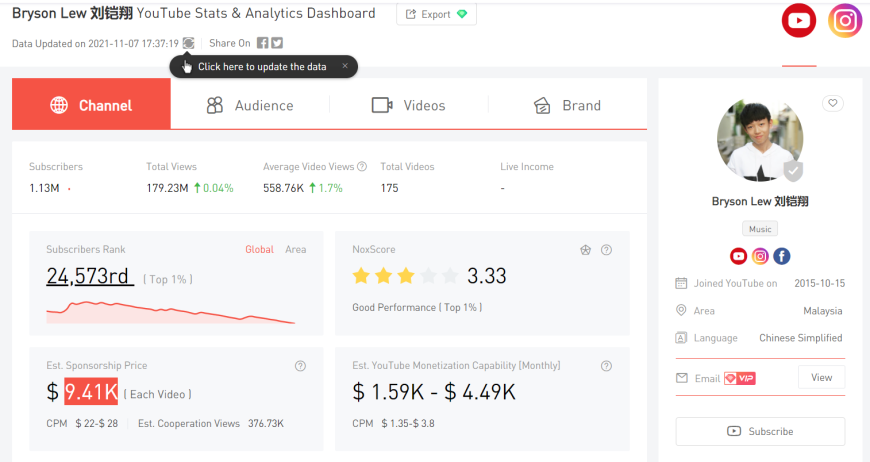870x462 pixels.
Task: Switch to the Audience tab
Action: point(250,105)
